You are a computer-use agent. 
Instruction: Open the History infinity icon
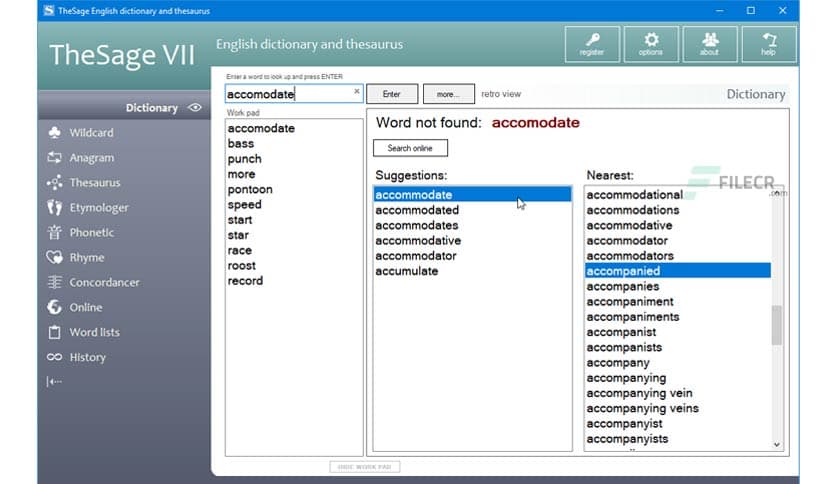[x=54, y=357]
